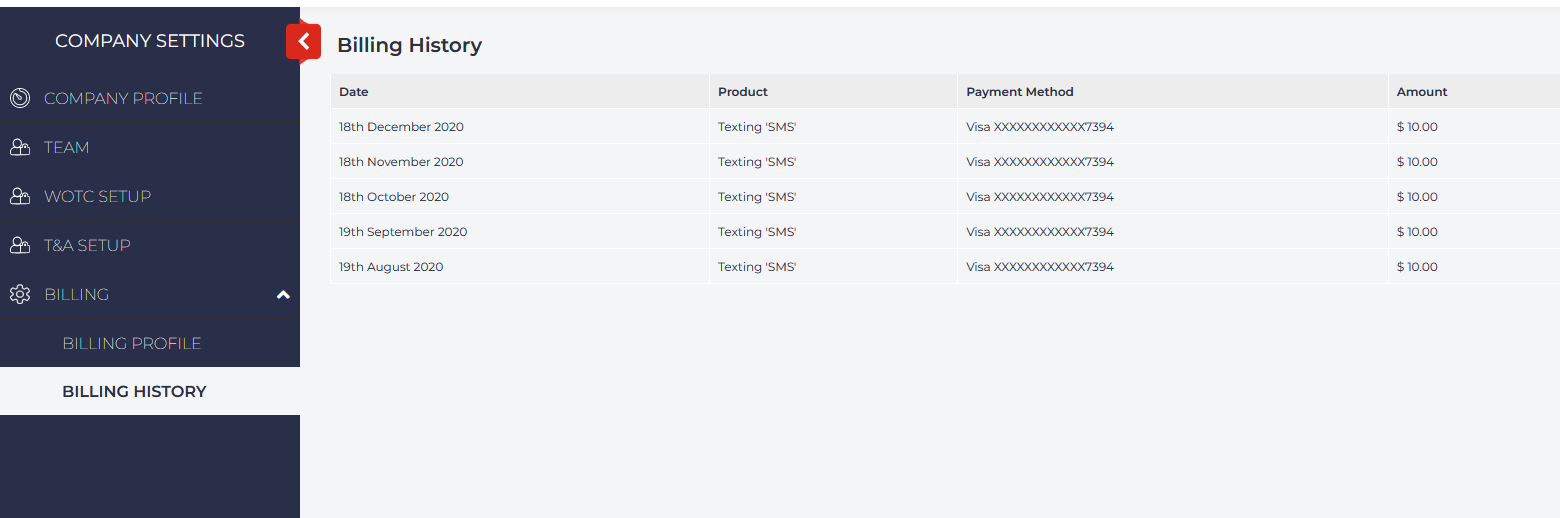Image resolution: width=1560 pixels, height=518 pixels.
Task: Click the Product column header
Action: [743, 92]
